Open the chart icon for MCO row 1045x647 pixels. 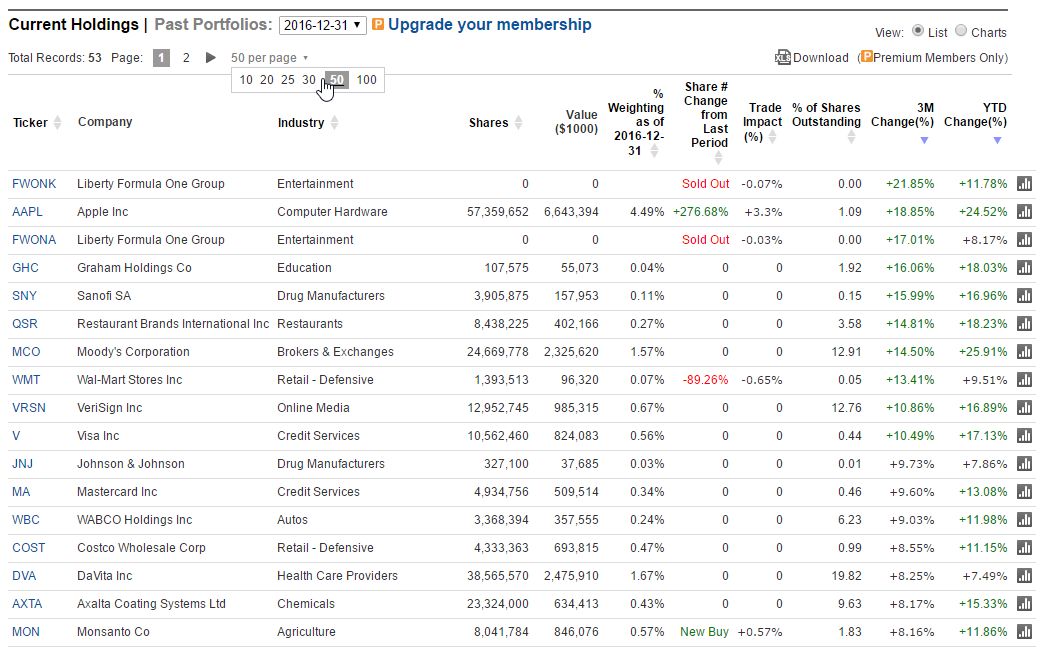click(x=1024, y=352)
